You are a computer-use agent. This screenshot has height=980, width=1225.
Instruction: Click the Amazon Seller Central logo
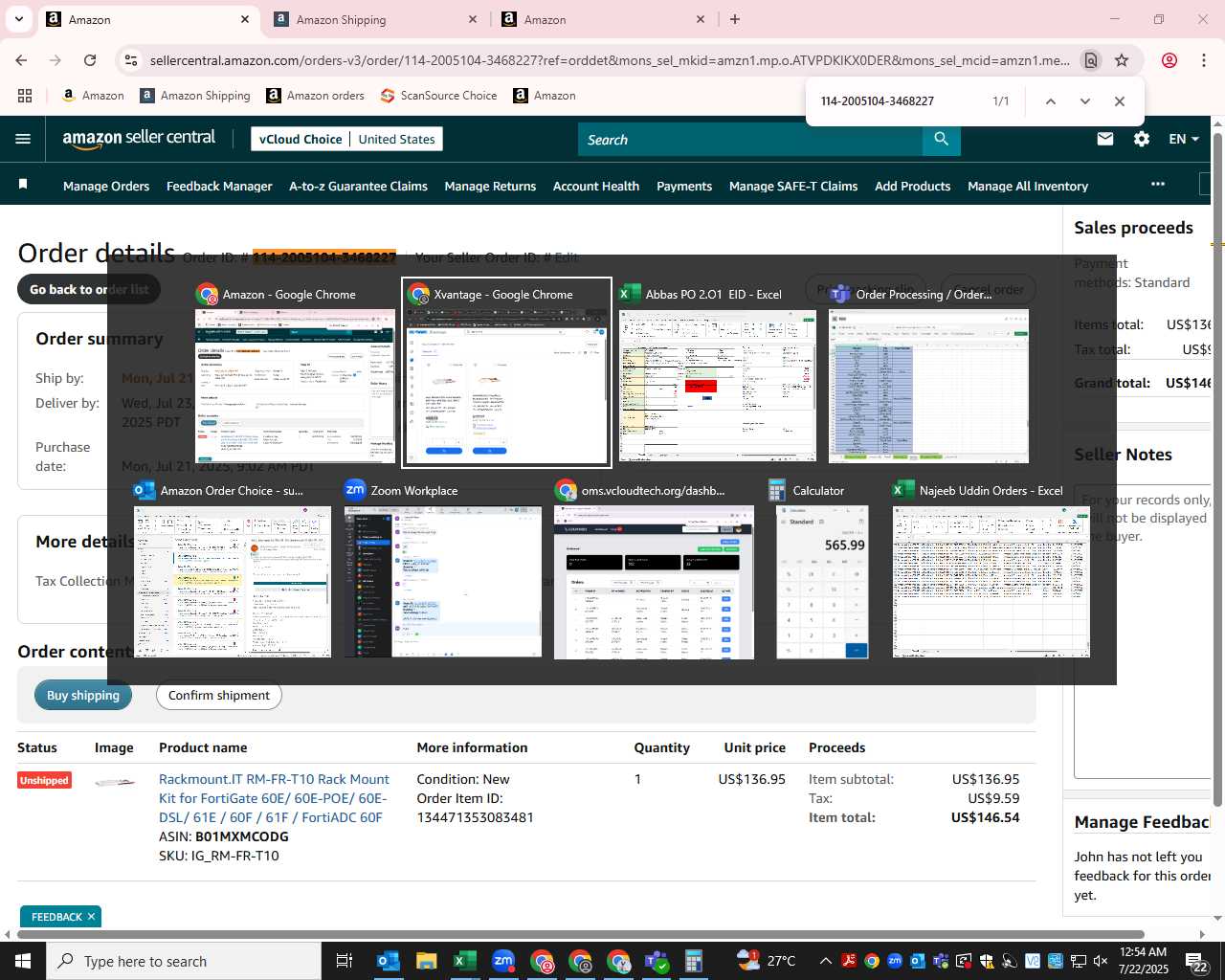click(x=140, y=139)
